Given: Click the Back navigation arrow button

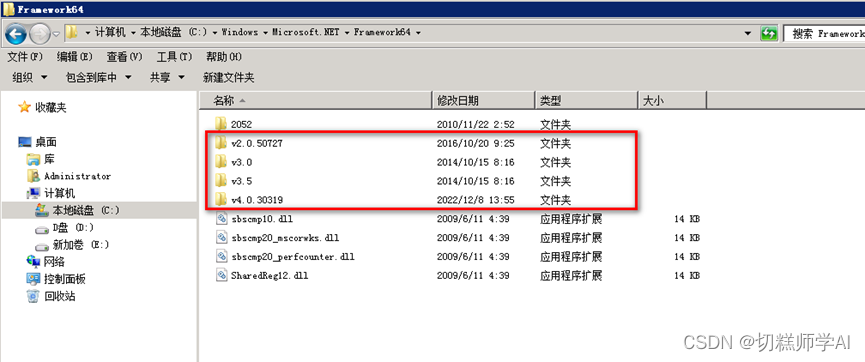Looking at the screenshot, I should click(x=15, y=34).
